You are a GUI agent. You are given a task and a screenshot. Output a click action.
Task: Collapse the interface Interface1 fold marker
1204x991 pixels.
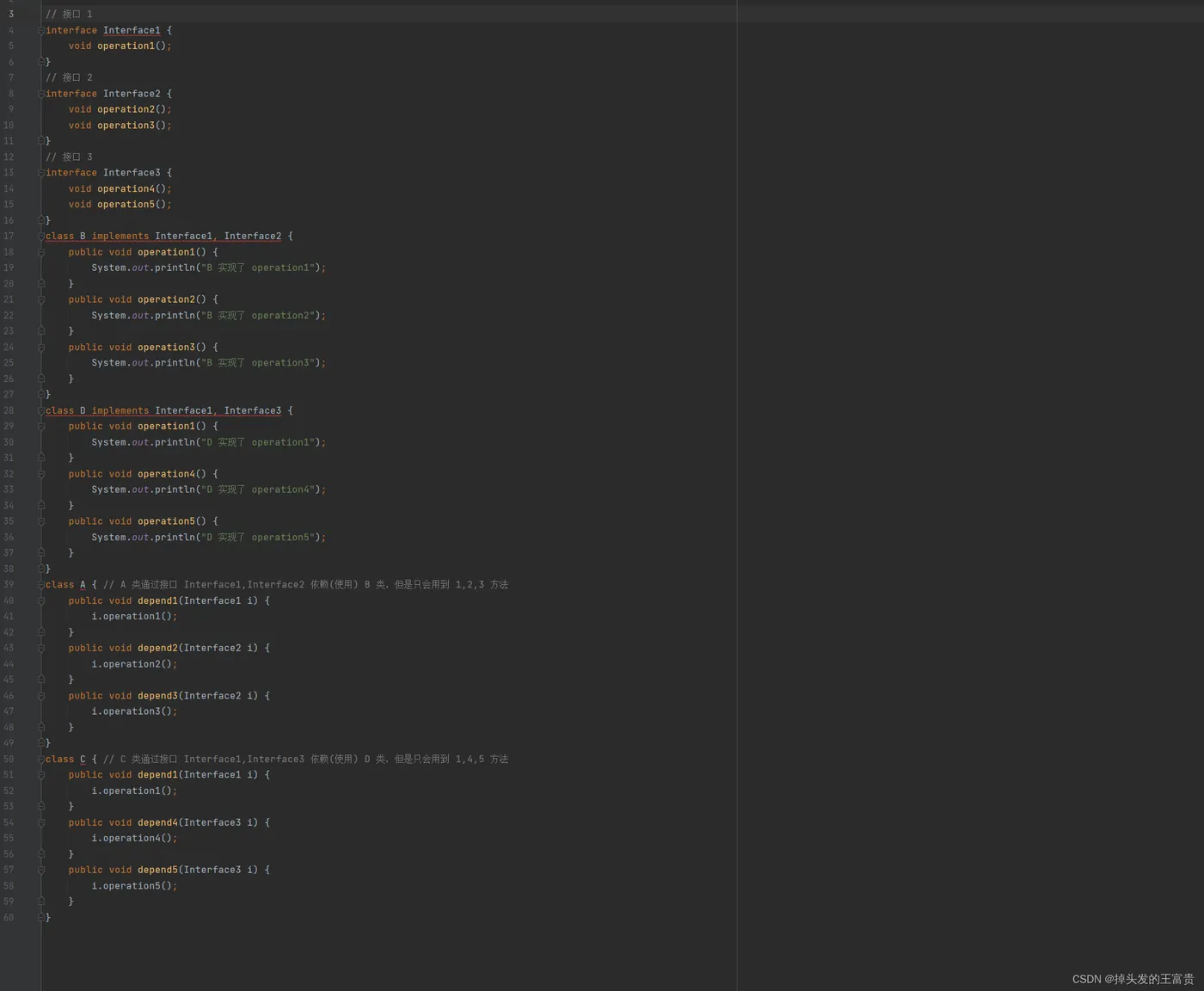click(41, 31)
